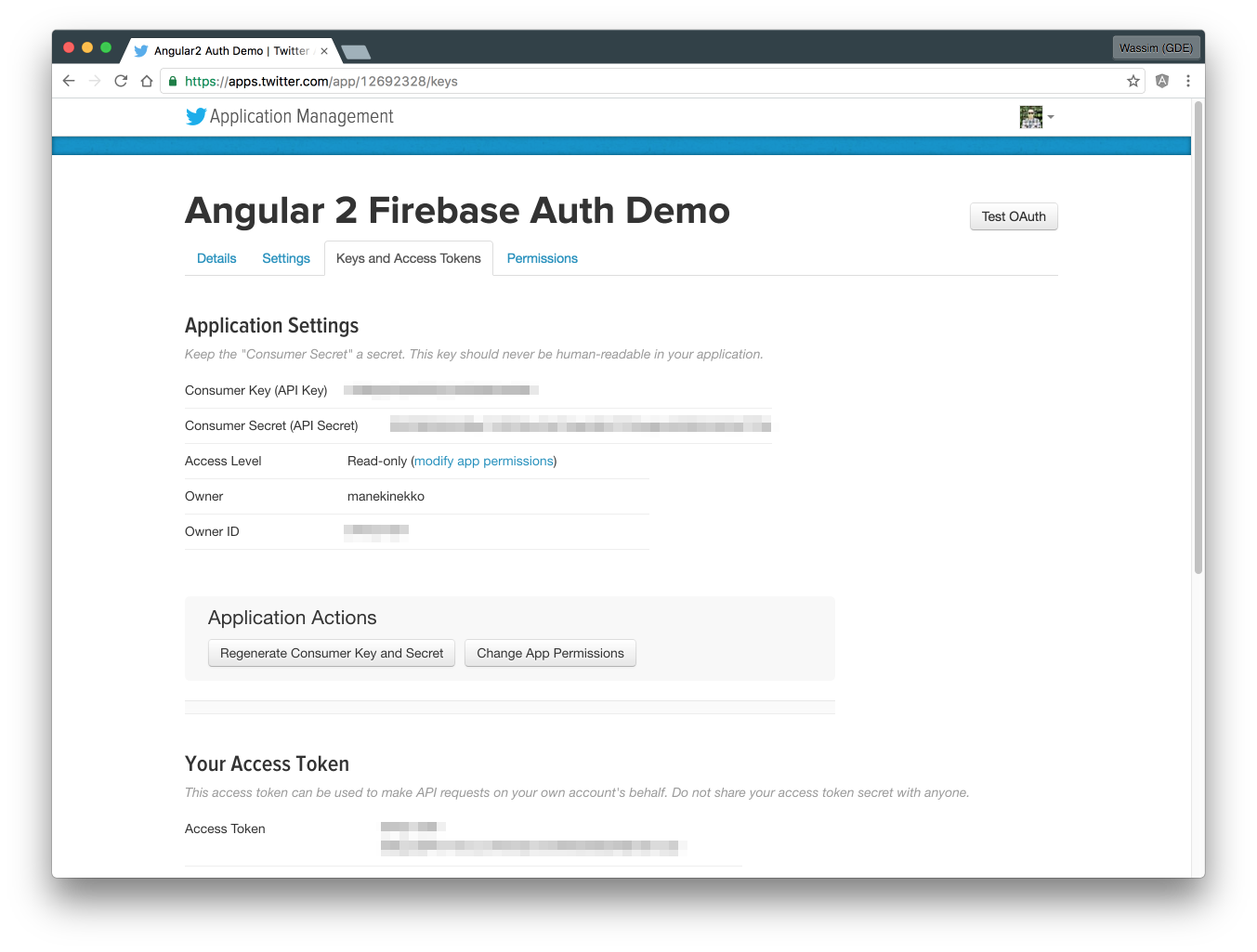Click the home icon in the browser toolbar

pos(147,81)
